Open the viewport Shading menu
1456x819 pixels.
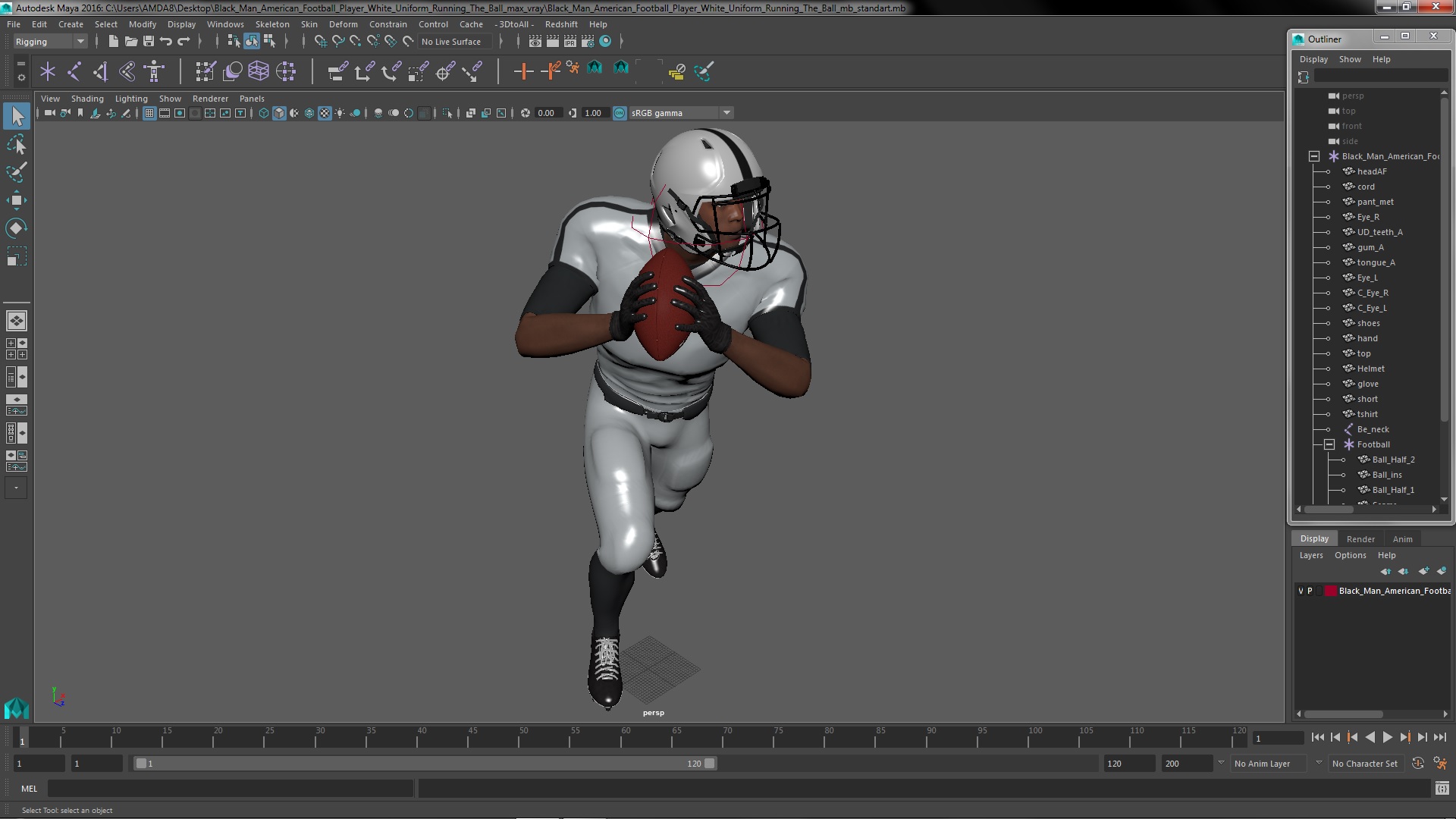[x=87, y=99]
